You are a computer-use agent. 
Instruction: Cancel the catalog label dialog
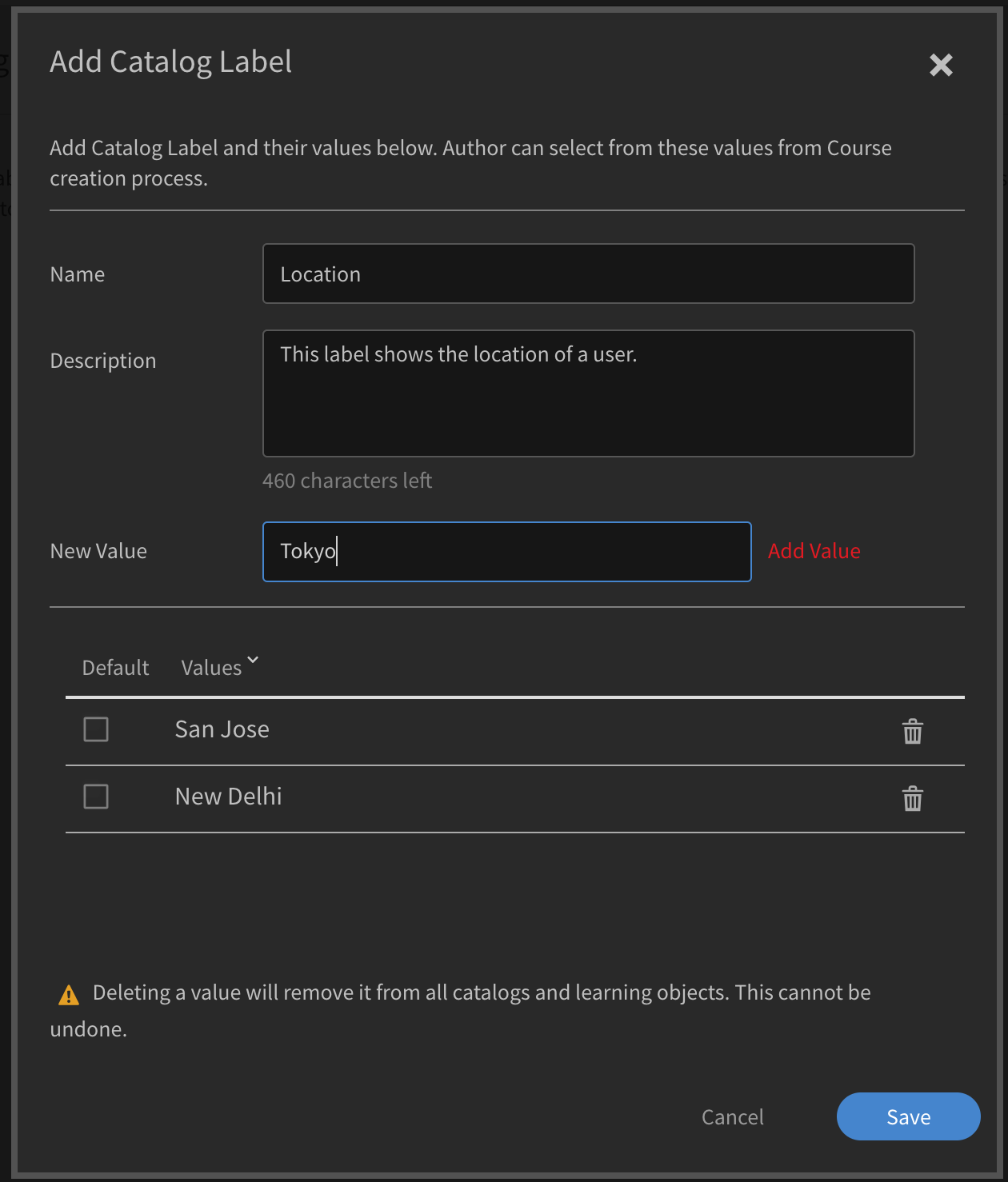coord(732,1117)
